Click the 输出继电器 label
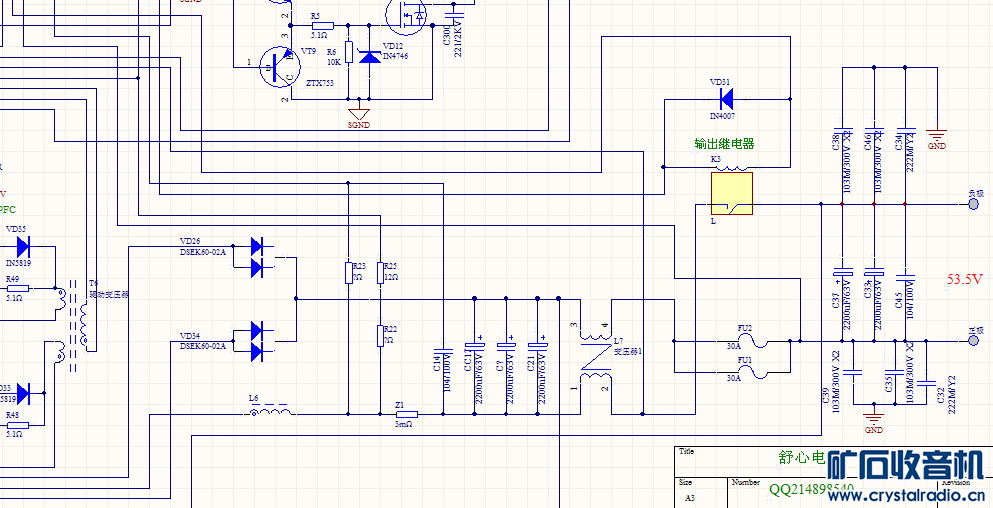Image resolution: width=993 pixels, height=508 pixels. tap(724, 144)
